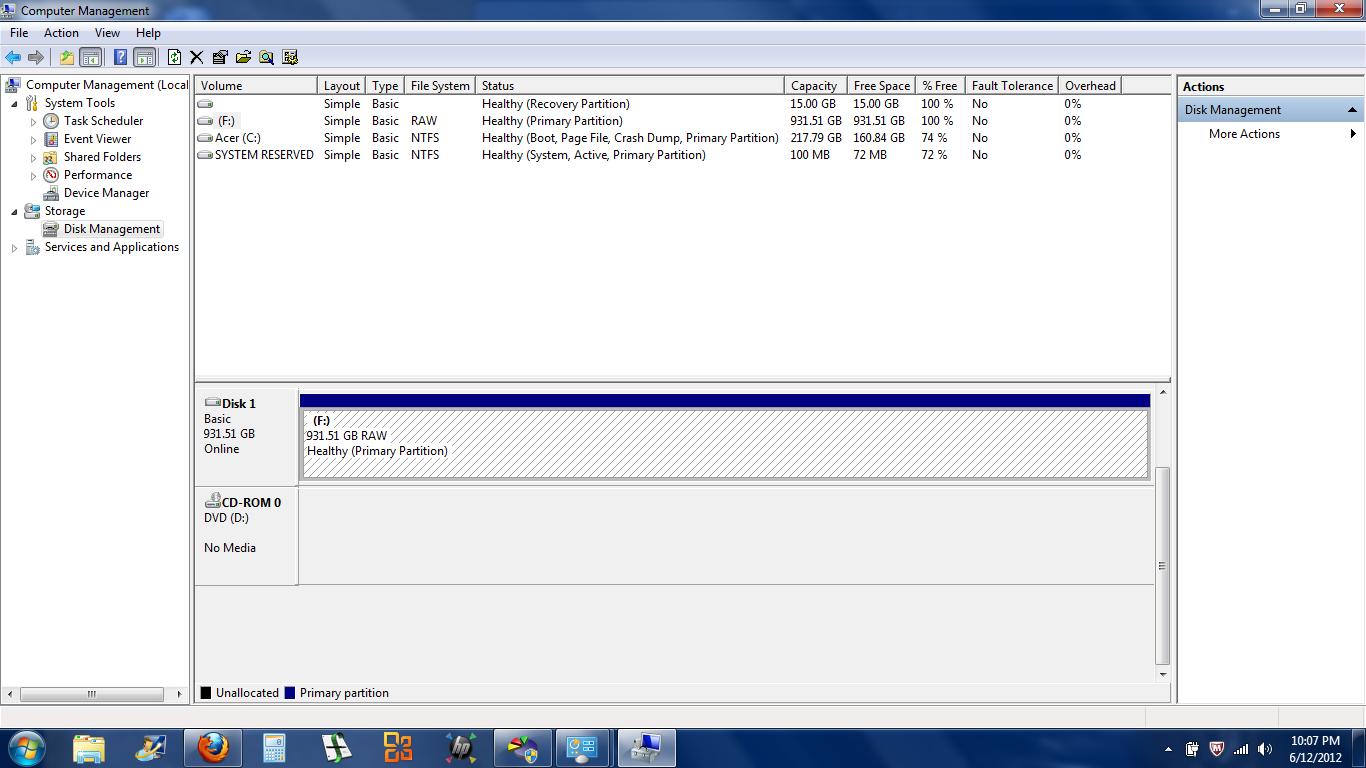
Task: Select the (F:) RAW volume row
Action: (x=658, y=121)
